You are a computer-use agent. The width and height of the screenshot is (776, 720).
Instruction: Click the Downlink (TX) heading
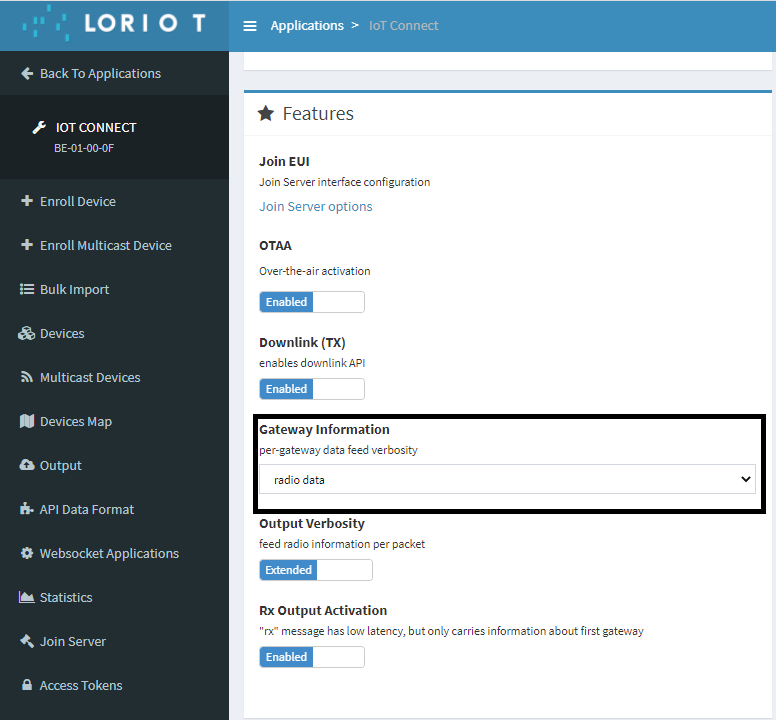click(x=302, y=342)
